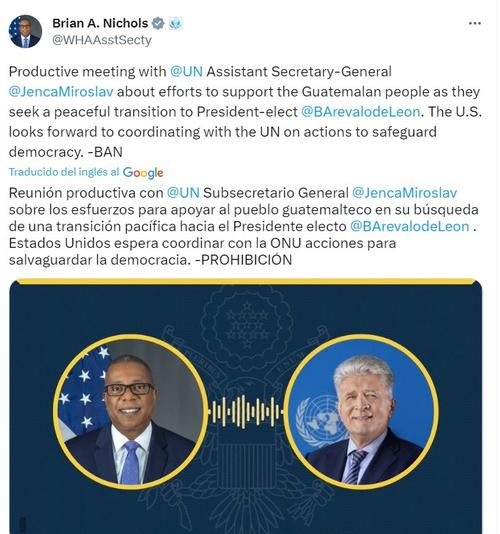Click the government affiliation badge icon
This screenshot has width=500, height=534.
(x=176, y=23)
